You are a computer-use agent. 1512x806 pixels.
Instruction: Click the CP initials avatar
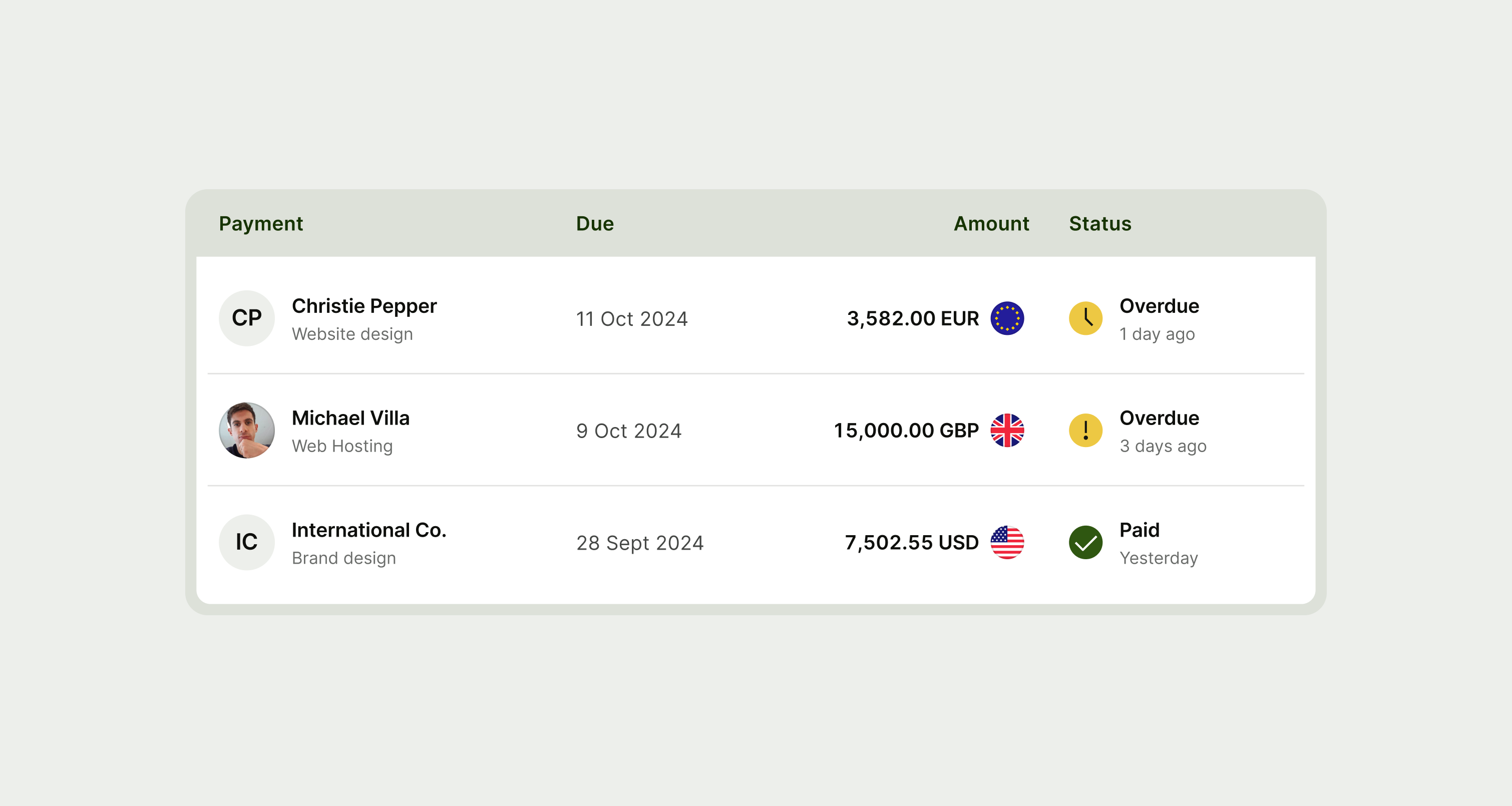pyautogui.click(x=246, y=318)
